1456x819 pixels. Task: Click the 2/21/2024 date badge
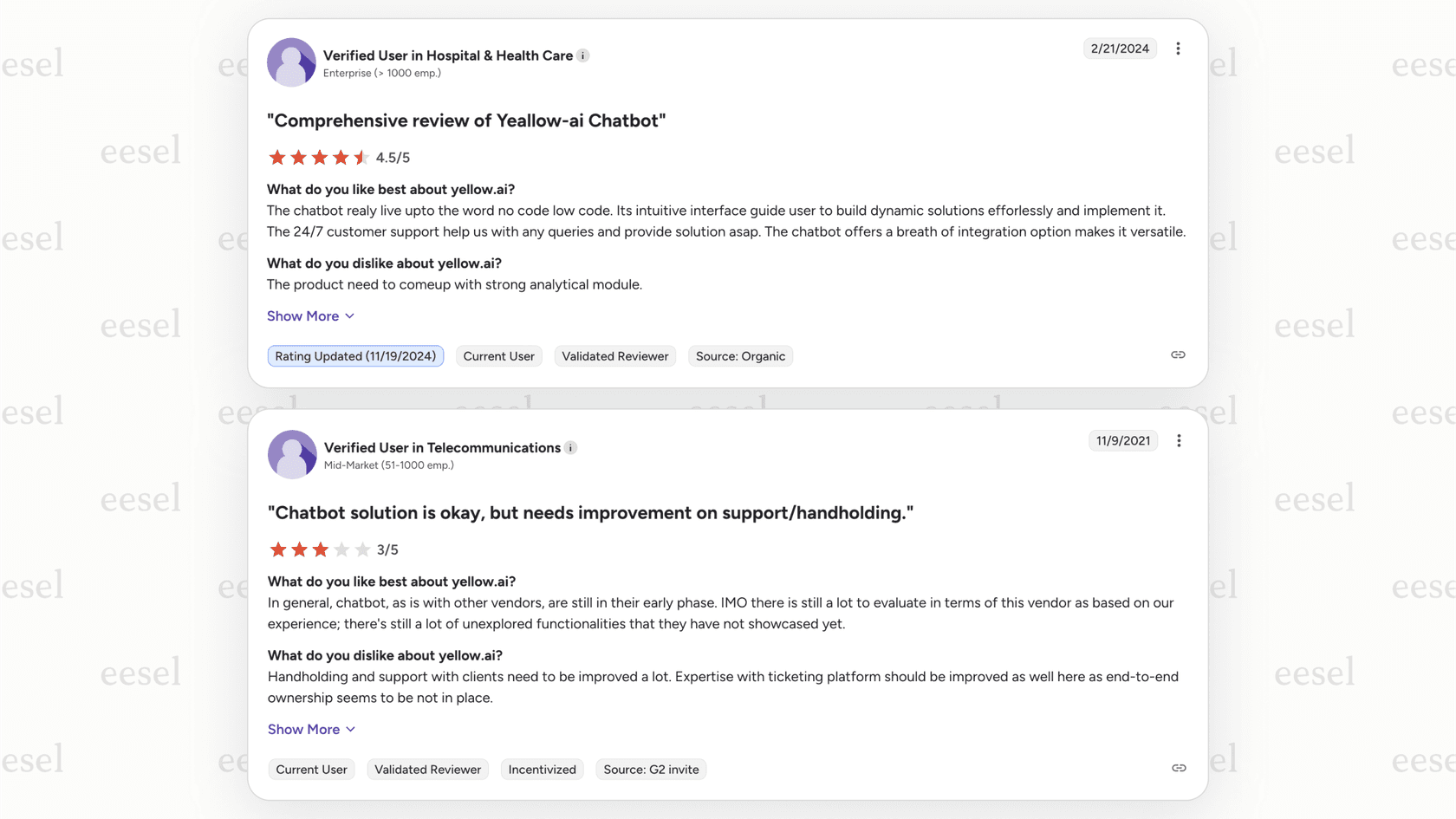[1120, 49]
